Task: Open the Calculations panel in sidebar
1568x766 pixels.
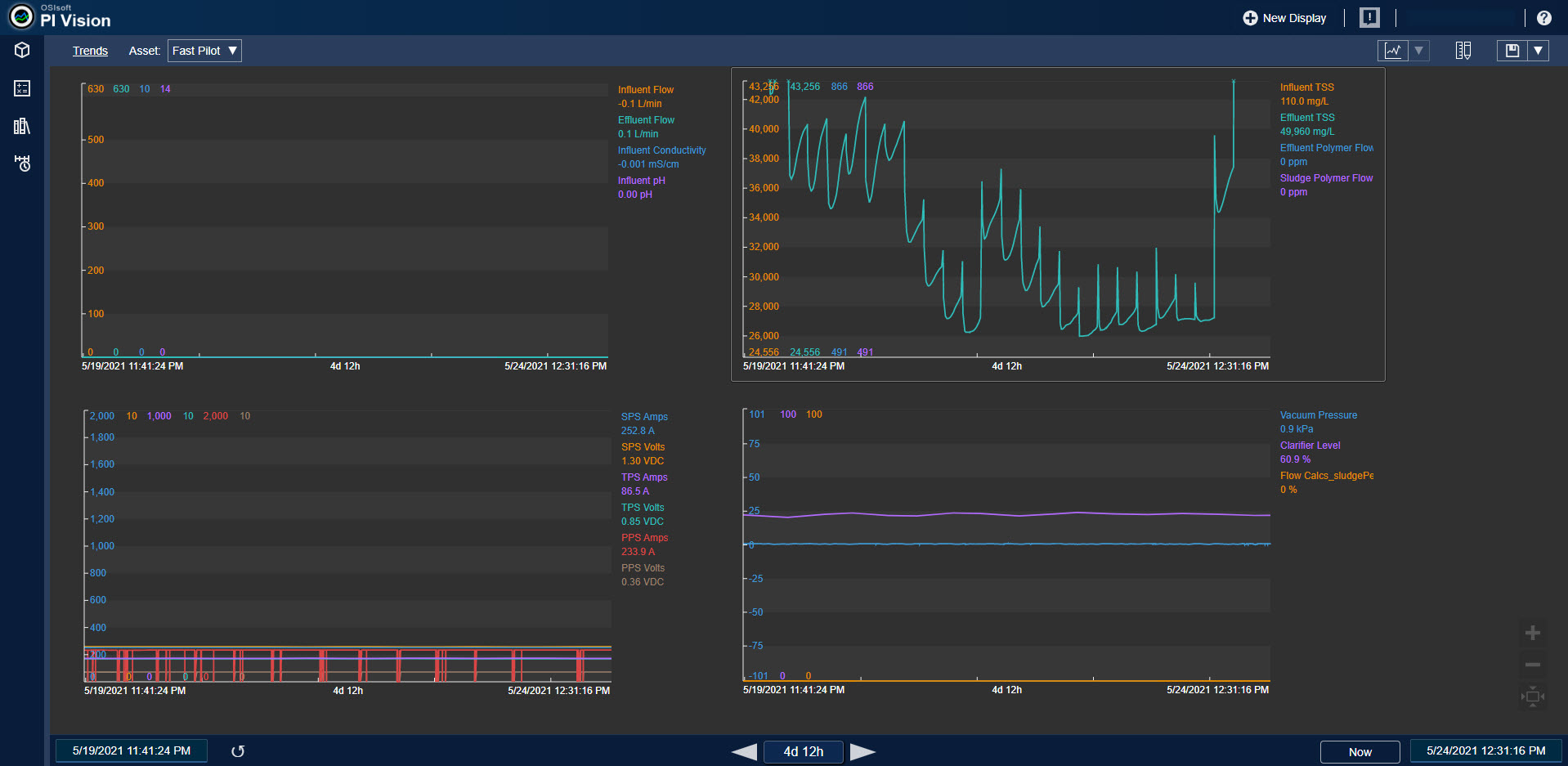Action: (x=22, y=88)
